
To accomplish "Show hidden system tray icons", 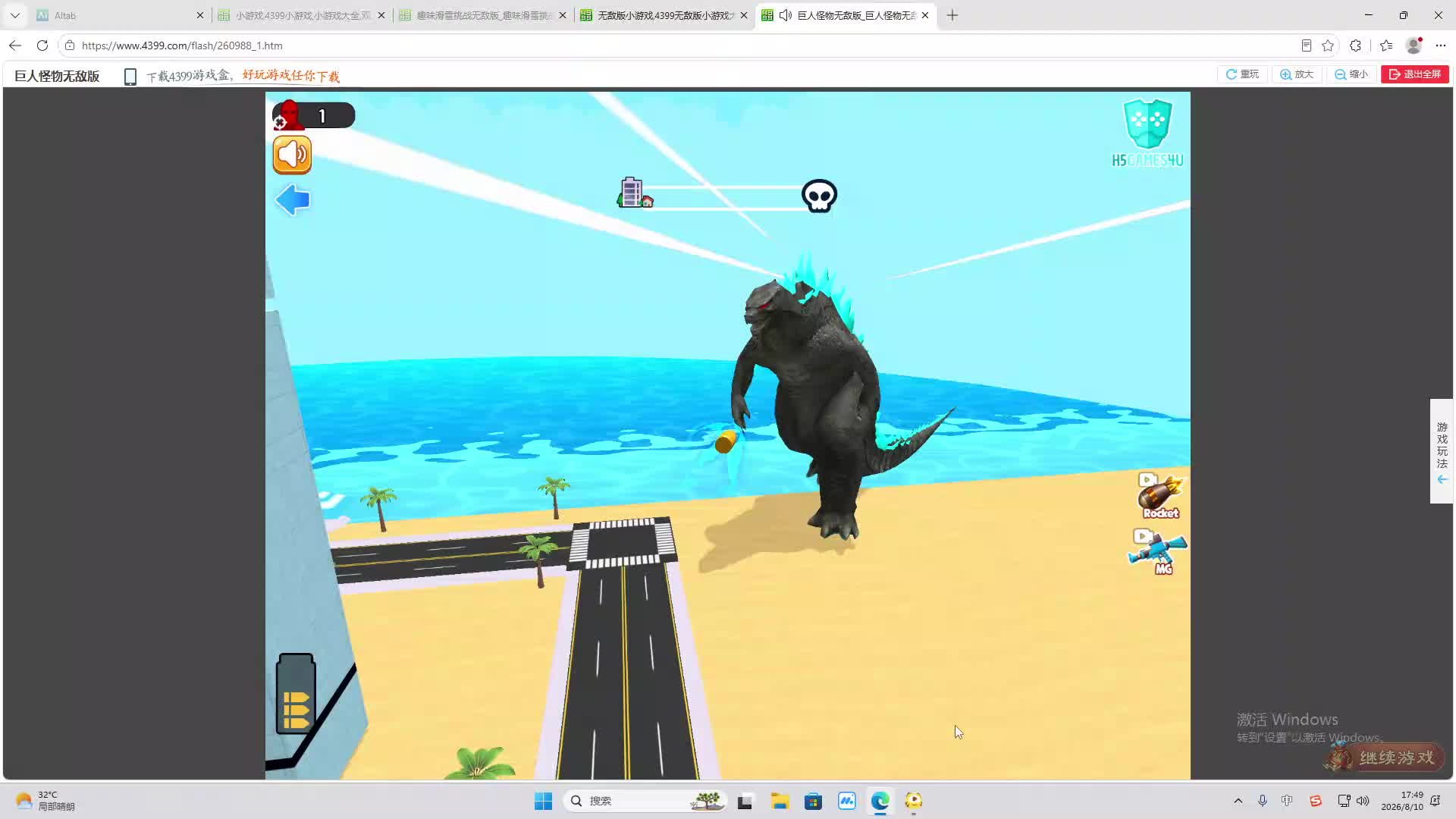I will (x=1238, y=801).
